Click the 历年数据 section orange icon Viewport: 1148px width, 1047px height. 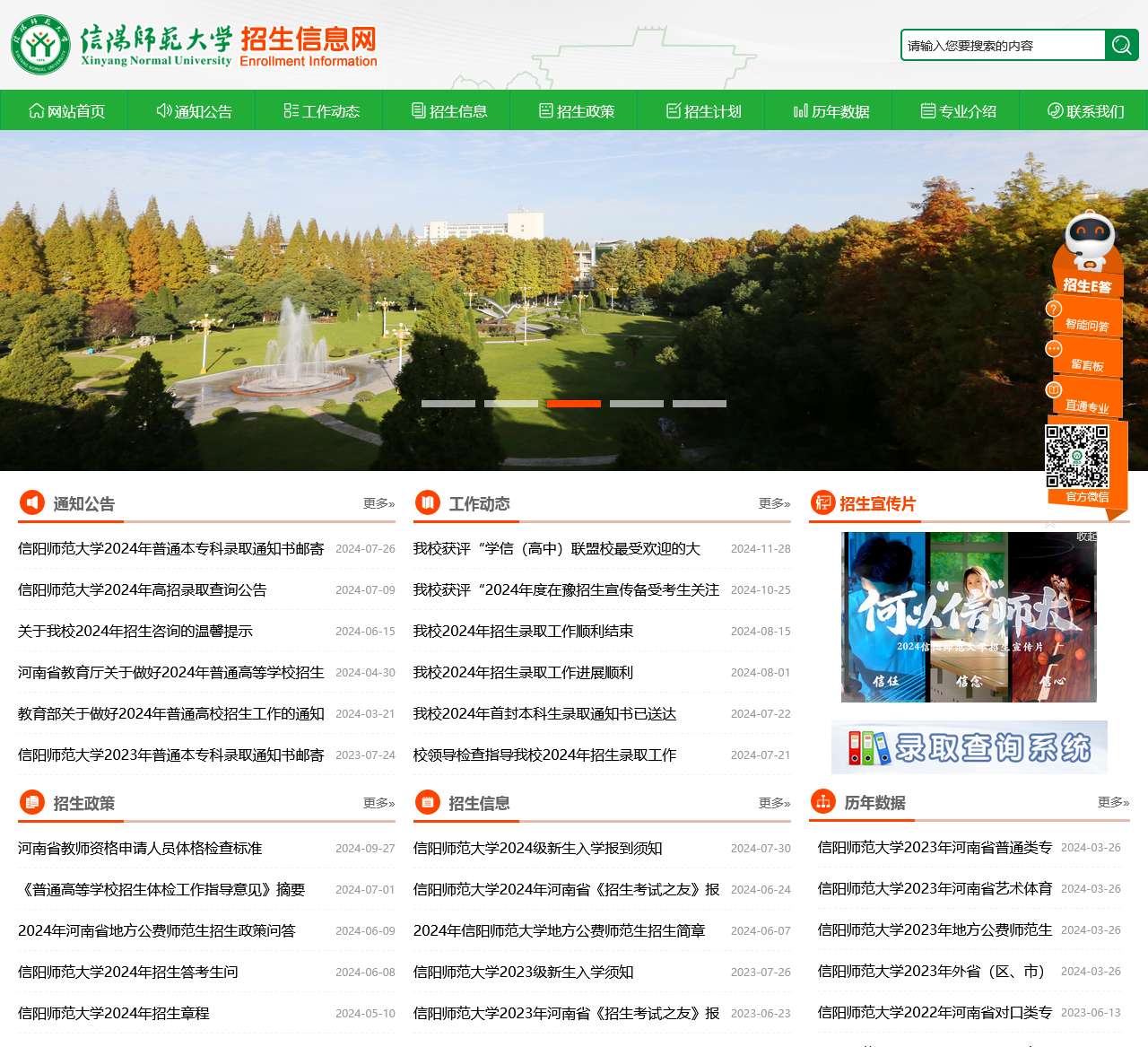click(x=822, y=801)
